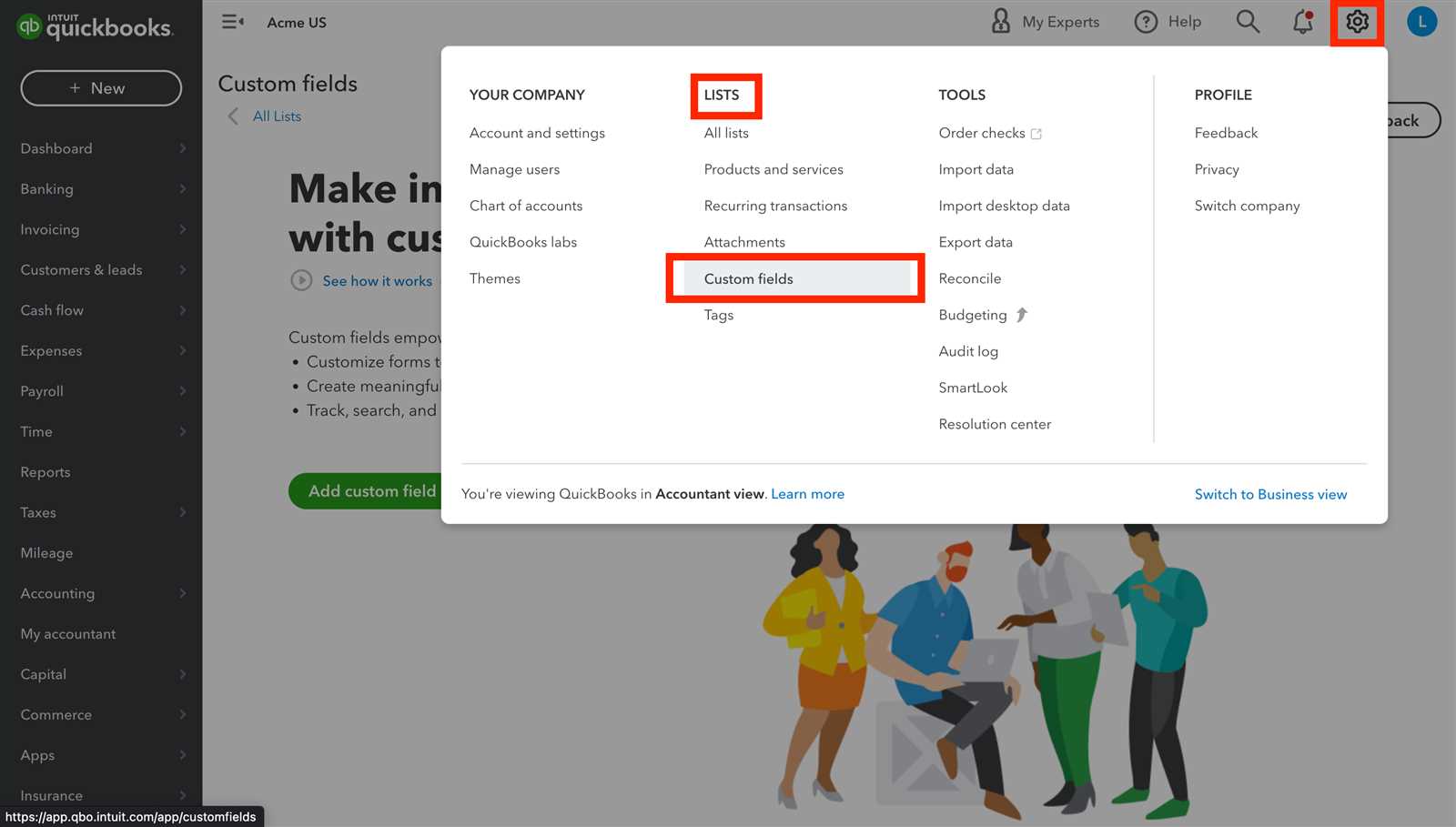Select Custom fields under Lists
Image resolution: width=1456 pixels, height=827 pixels.
797,278
